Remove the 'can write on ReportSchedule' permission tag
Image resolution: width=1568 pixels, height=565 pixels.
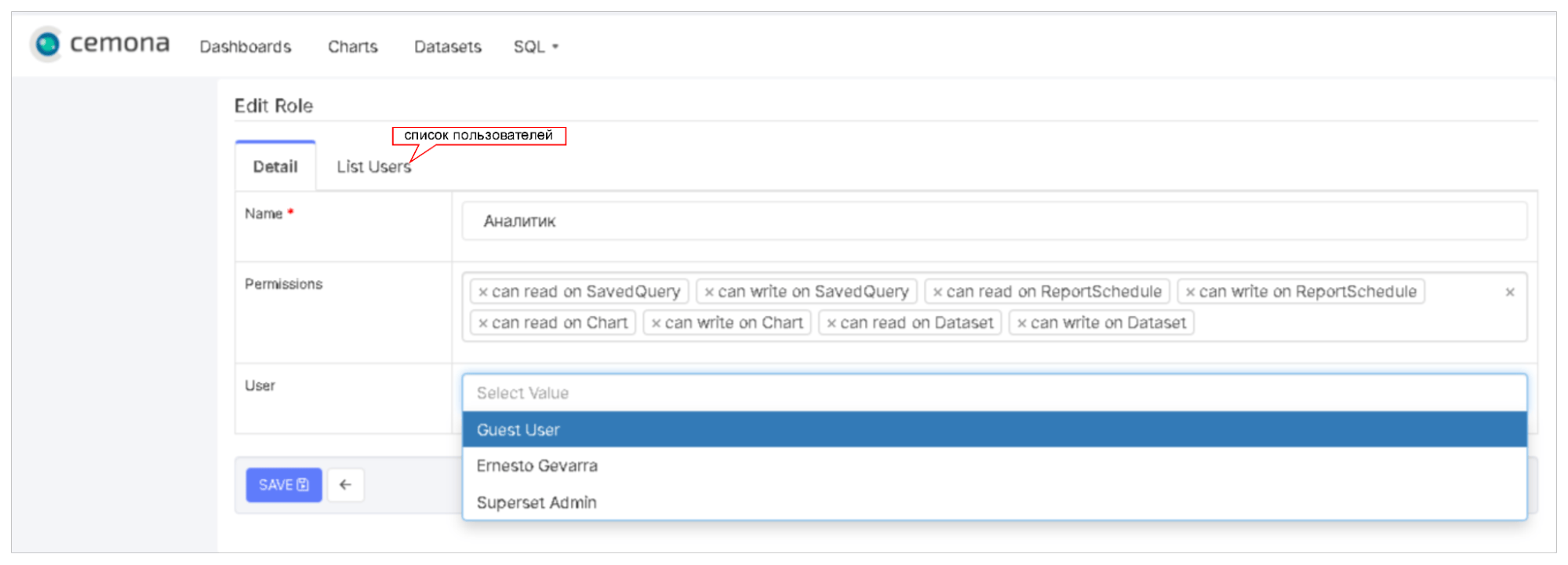pos(1190,292)
